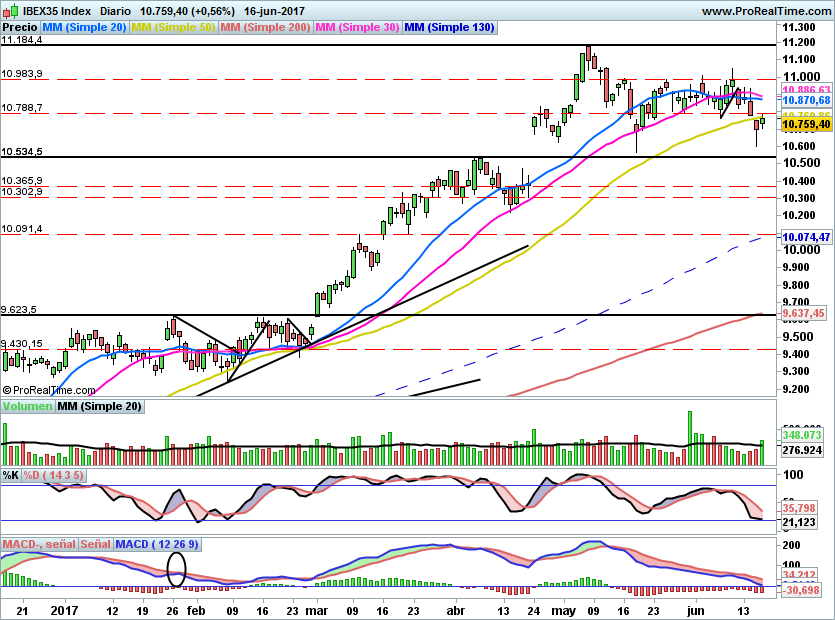The width and height of the screenshot is (835, 620).
Task: Click the IBEX35 Index title text
Action: 57,11
